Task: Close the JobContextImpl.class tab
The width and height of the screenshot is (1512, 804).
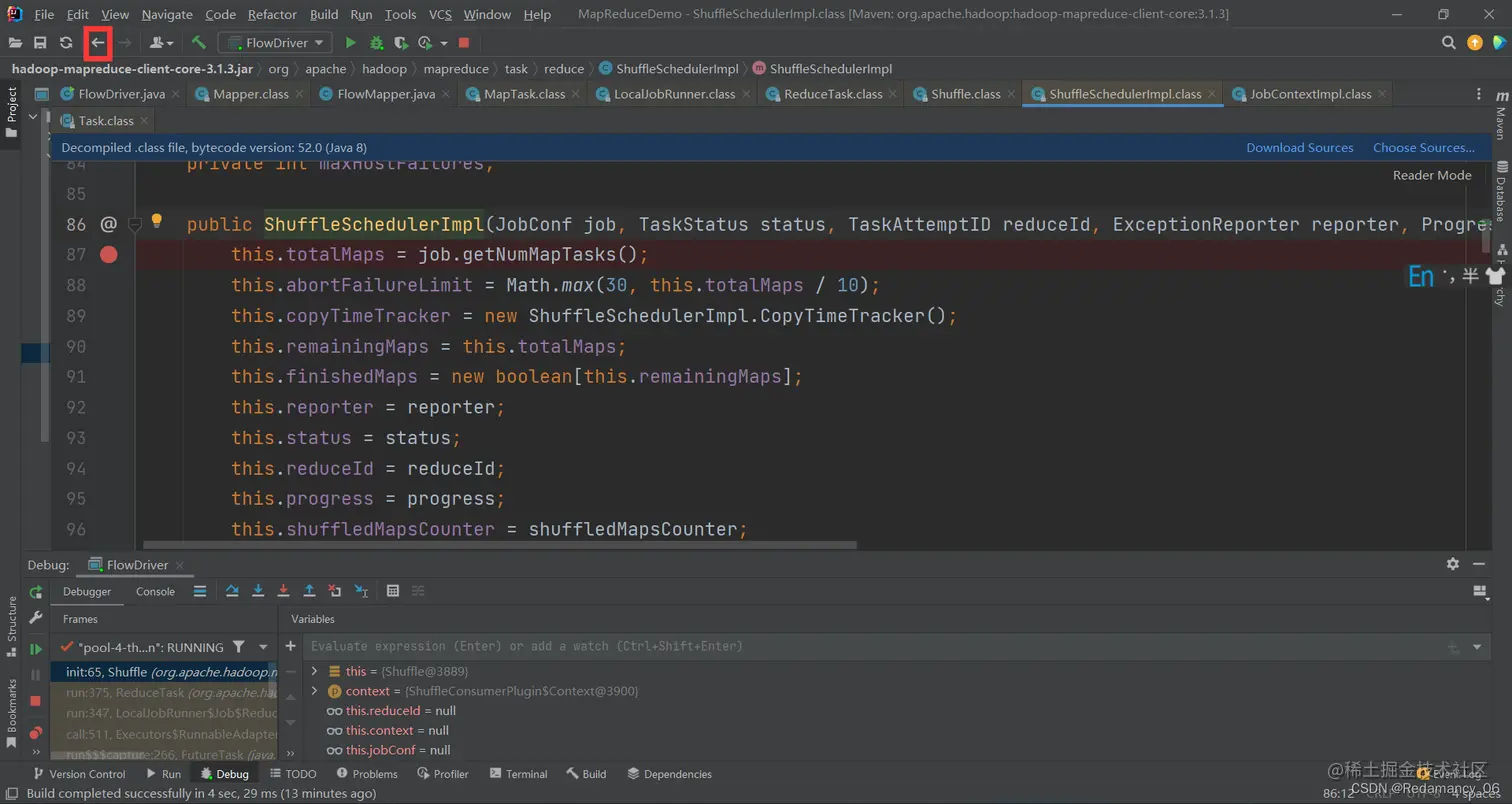Action: pyautogui.click(x=1383, y=94)
